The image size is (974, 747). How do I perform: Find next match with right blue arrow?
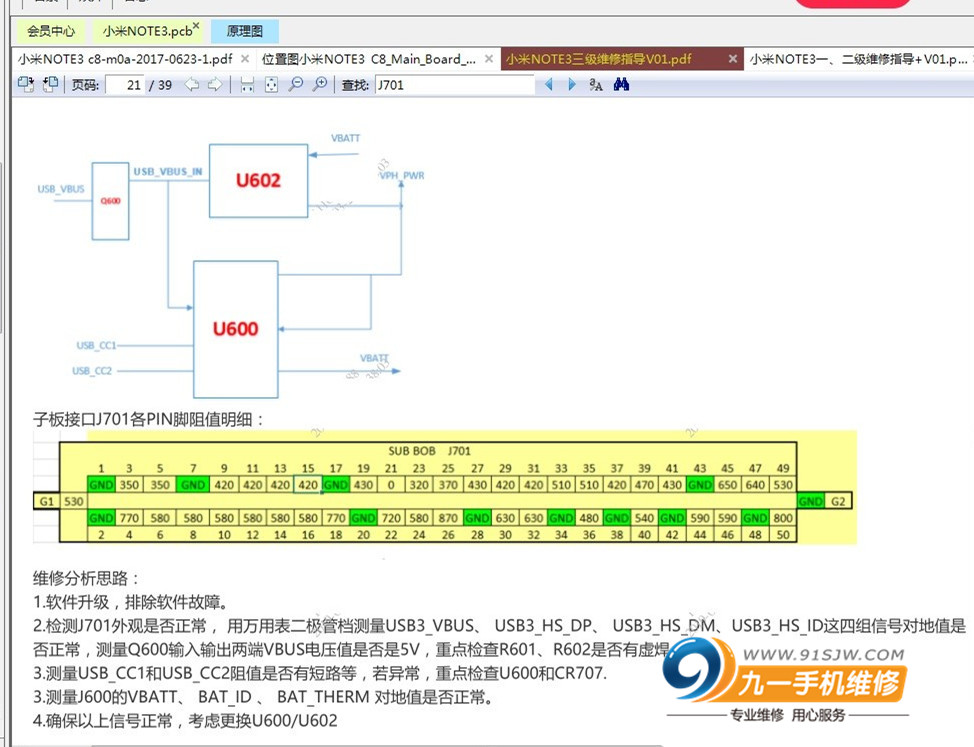[572, 84]
